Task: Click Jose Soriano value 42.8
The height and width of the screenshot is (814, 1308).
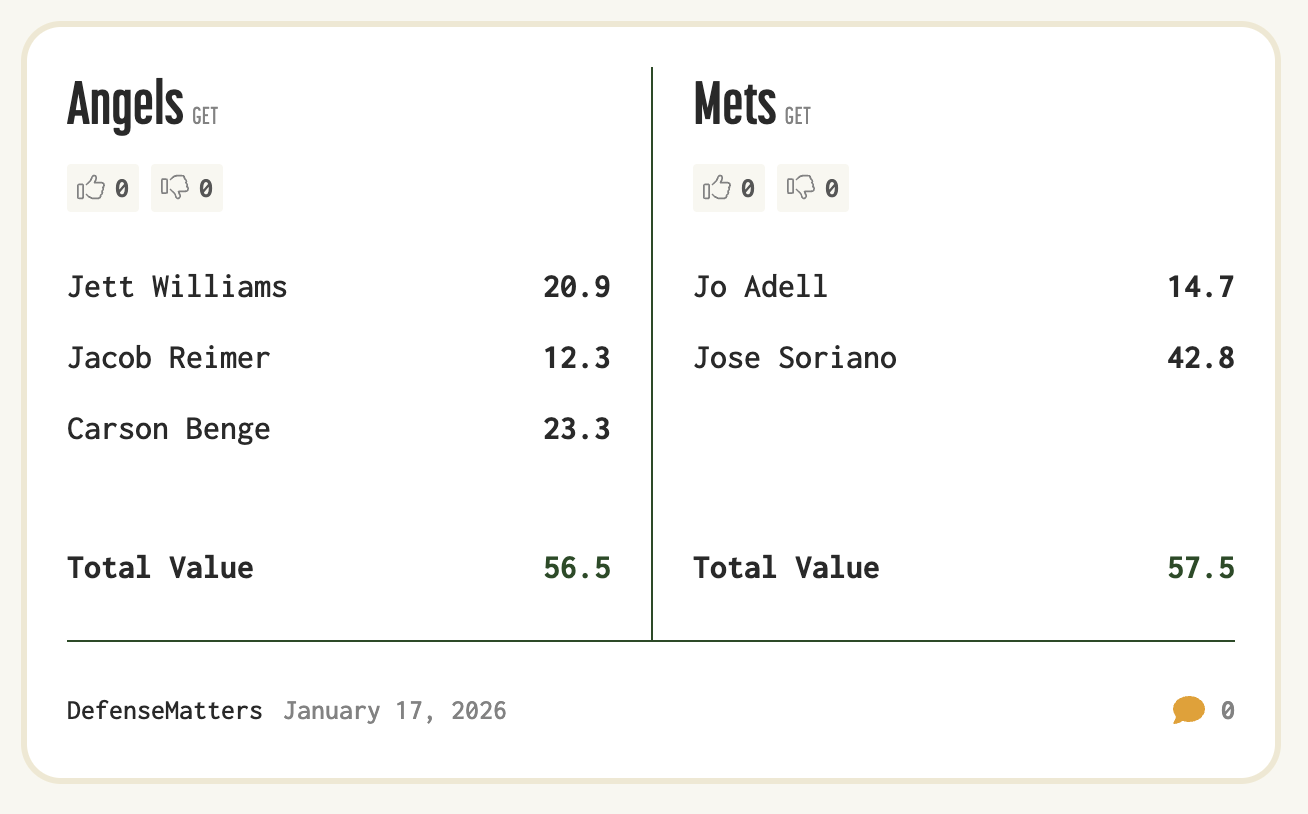Action: [x=1200, y=358]
